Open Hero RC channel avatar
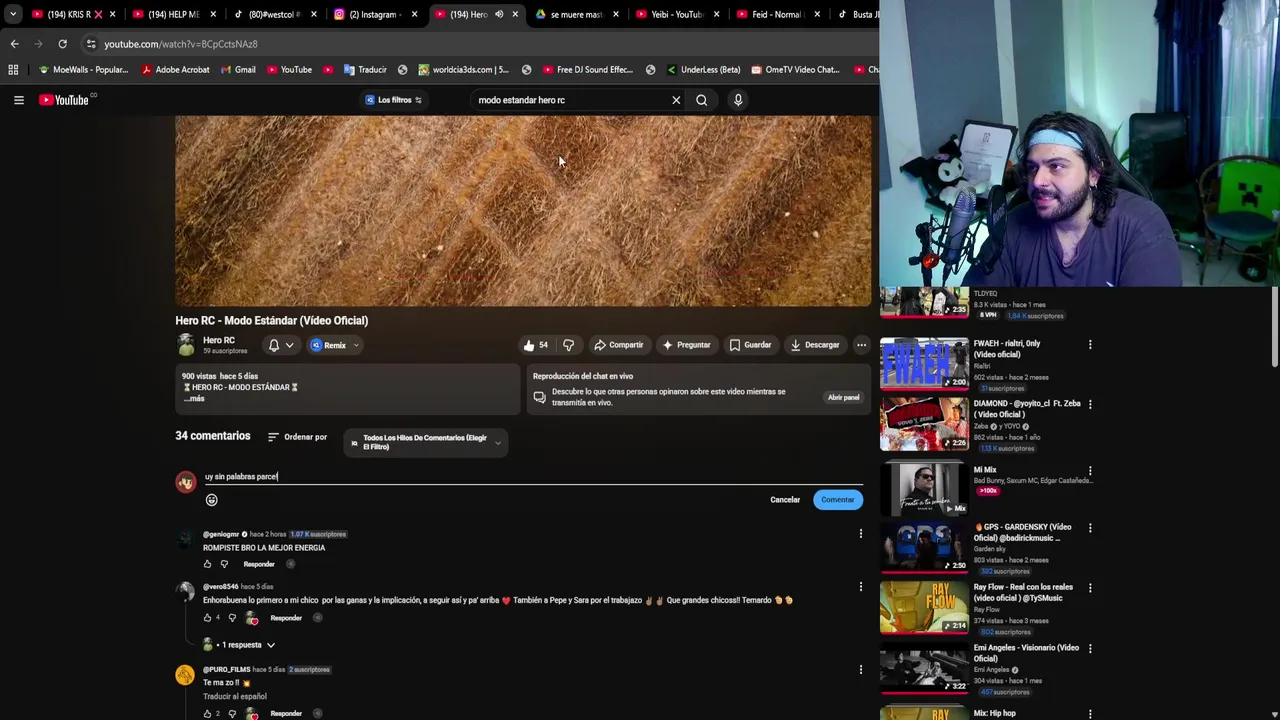Viewport: 1280px width, 720px height. 186,345
